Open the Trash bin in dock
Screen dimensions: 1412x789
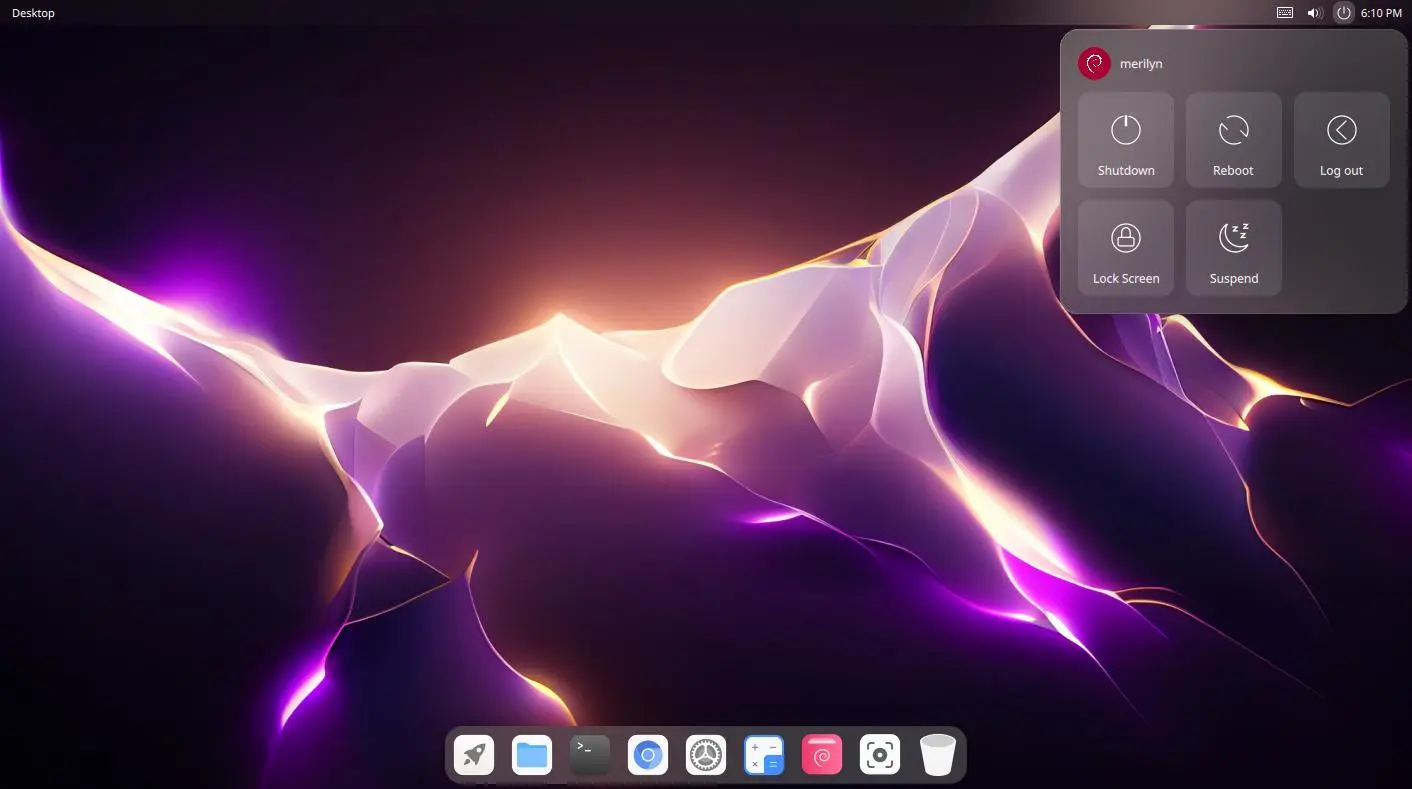pos(938,755)
